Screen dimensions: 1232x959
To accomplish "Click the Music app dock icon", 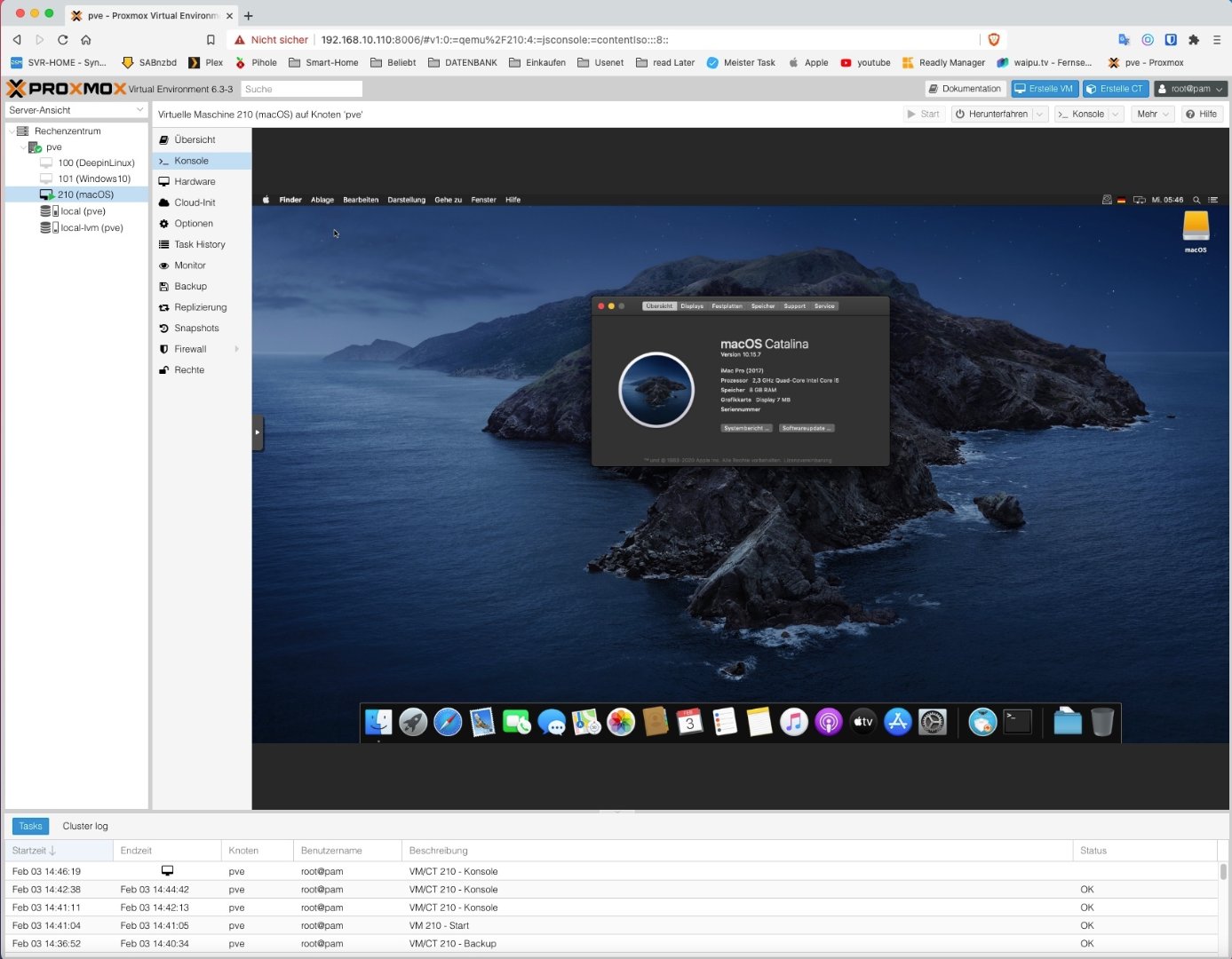I will click(x=793, y=722).
